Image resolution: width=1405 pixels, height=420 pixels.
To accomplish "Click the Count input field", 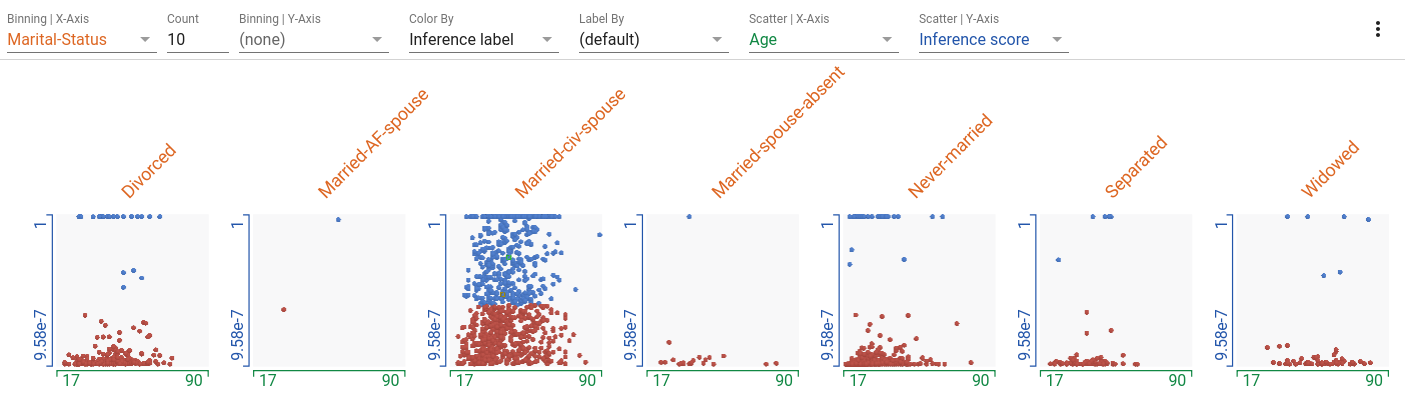I will coord(198,40).
